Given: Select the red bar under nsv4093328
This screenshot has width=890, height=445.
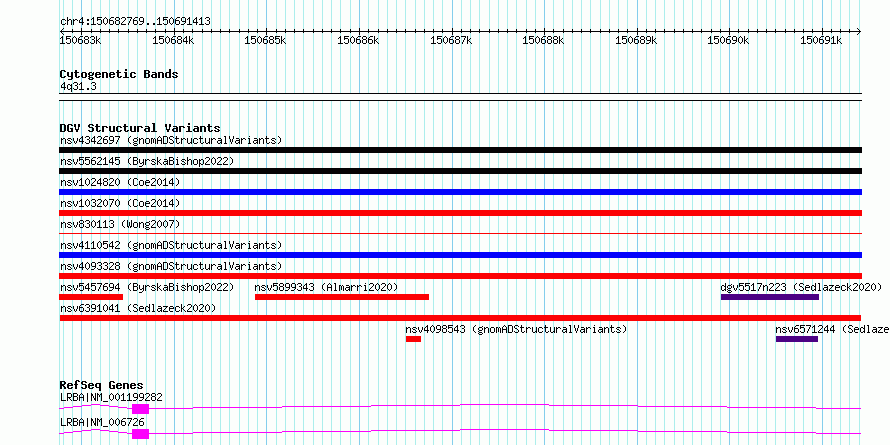Looking at the screenshot, I should tap(460, 276).
